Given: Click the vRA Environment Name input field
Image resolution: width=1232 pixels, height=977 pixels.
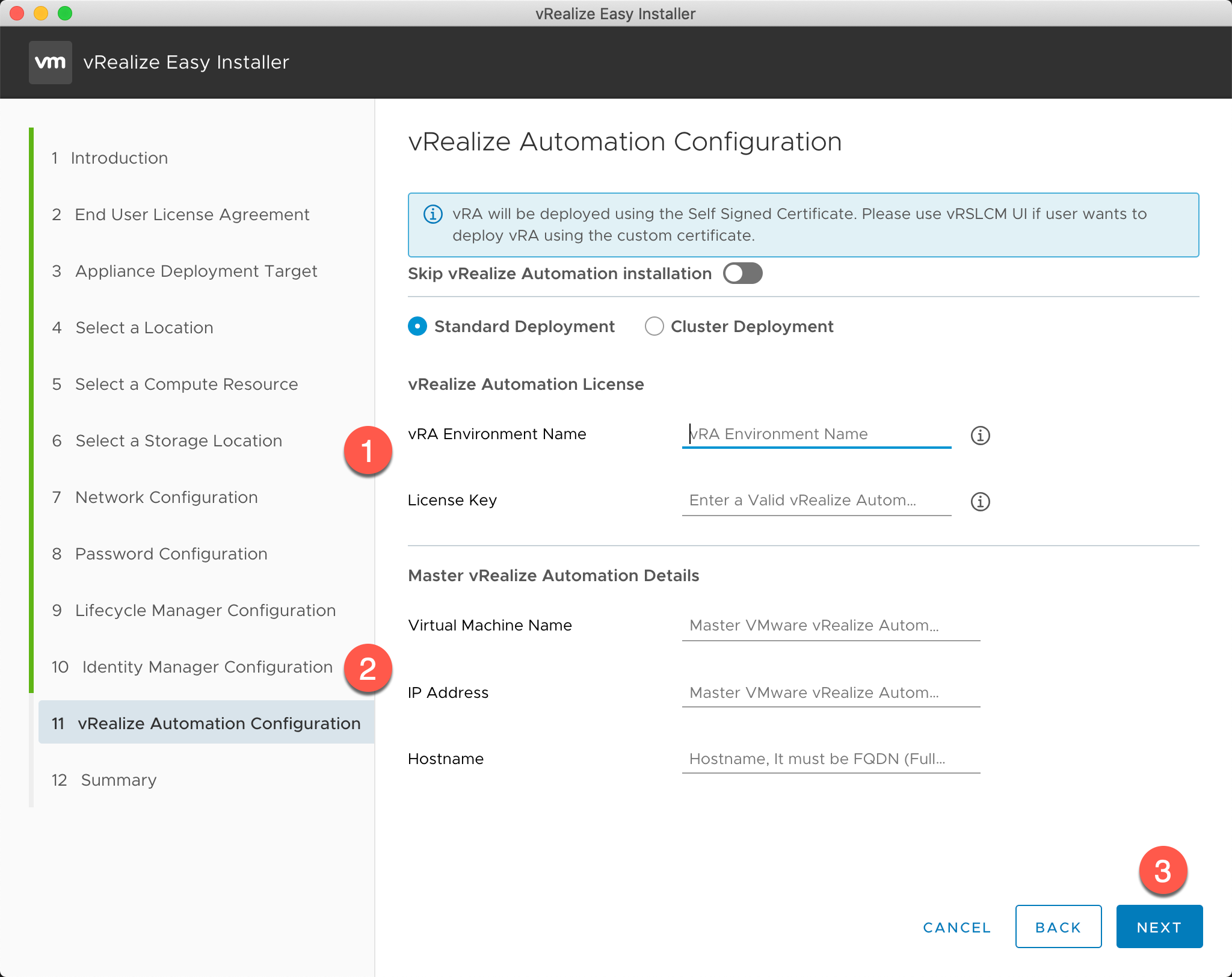Looking at the screenshot, I should click(817, 434).
